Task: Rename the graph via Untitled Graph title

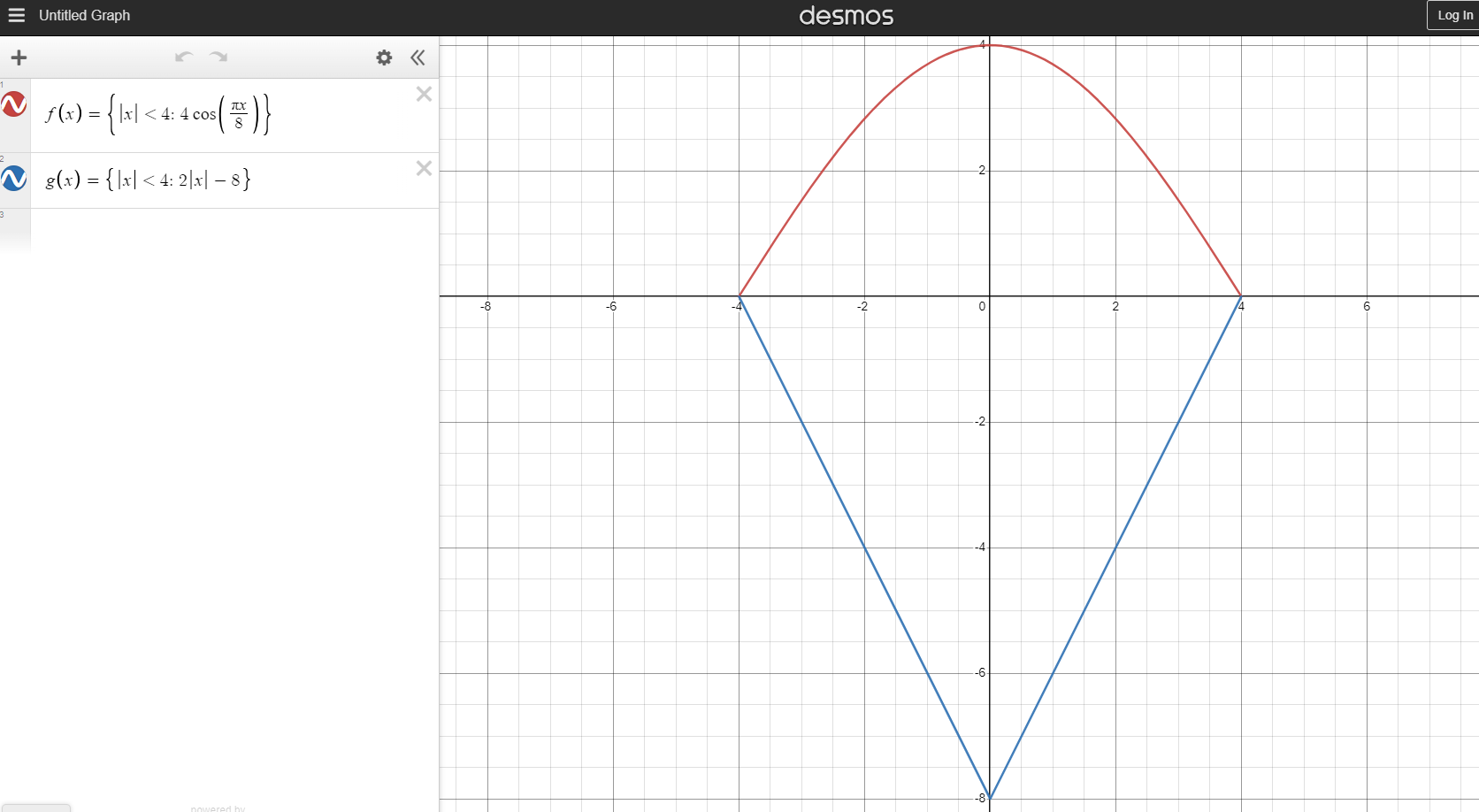Action: tap(84, 15)
